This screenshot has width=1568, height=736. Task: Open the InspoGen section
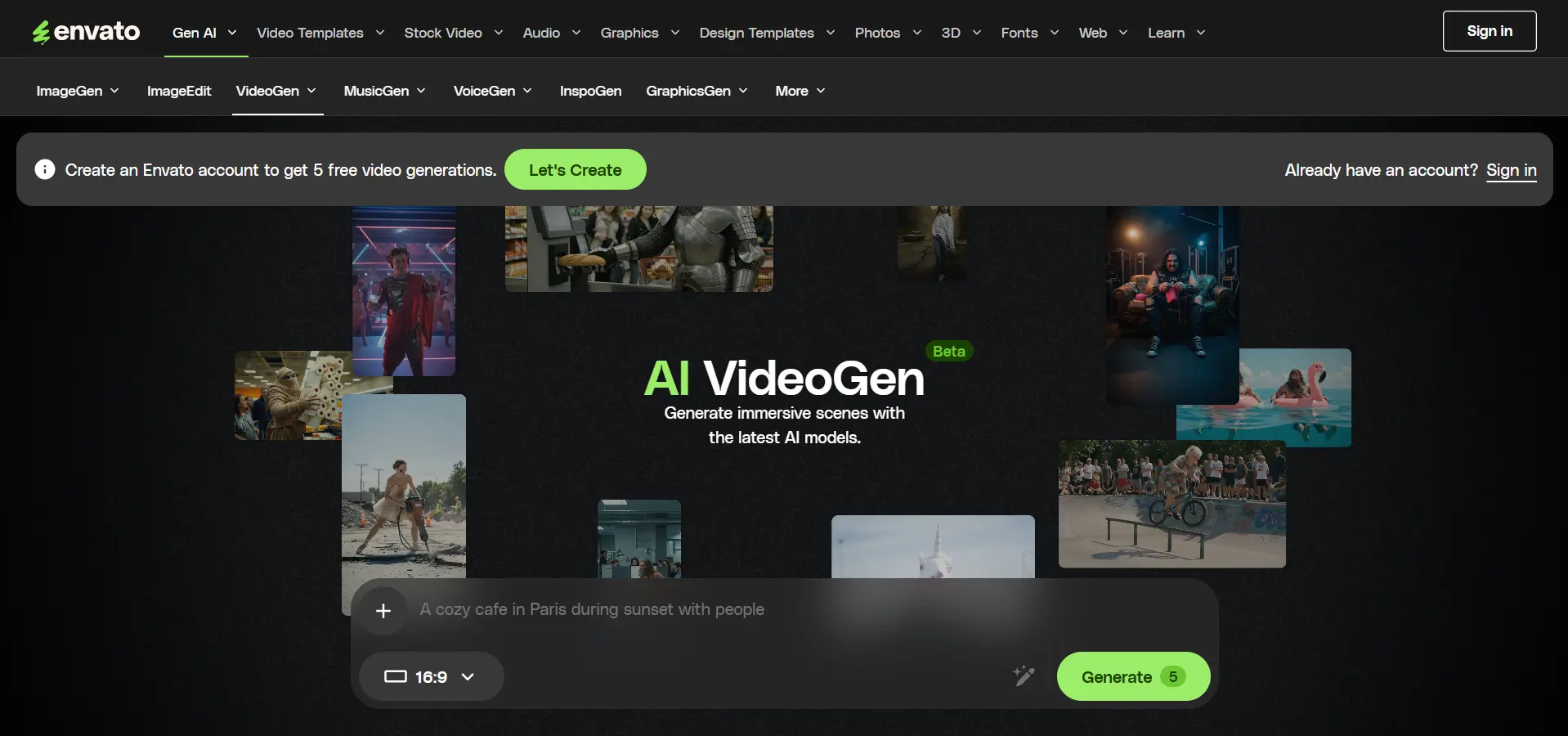tap(590, 91)
